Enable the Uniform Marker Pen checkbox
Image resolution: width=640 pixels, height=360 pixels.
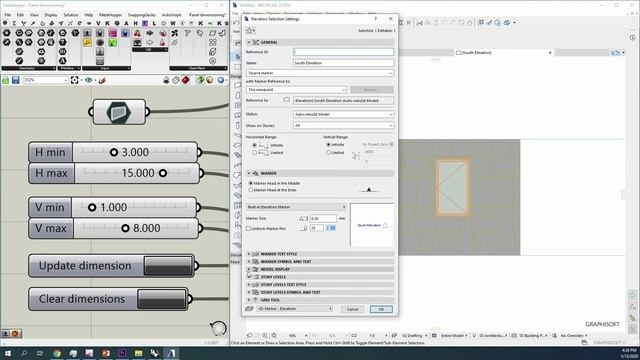[x=248, y=229]
